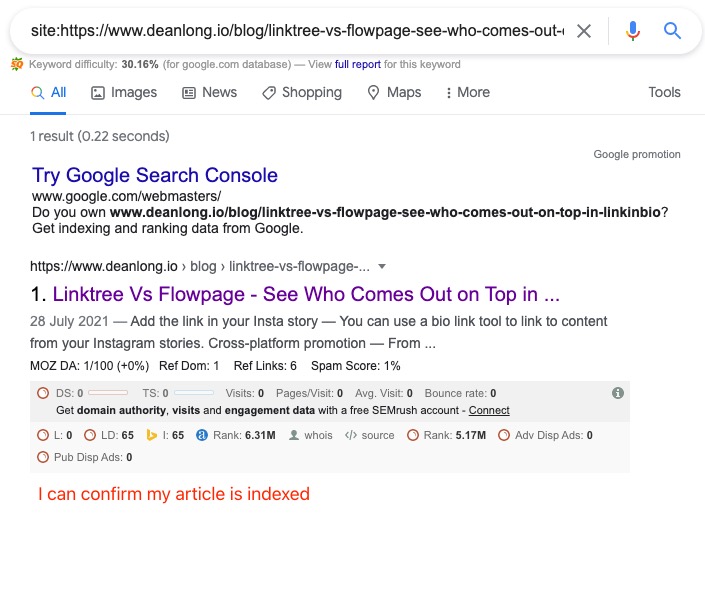
Task: Open the Linktree Vs Flowpage result title
Action: pyautogui.click(x=305, y=295)
